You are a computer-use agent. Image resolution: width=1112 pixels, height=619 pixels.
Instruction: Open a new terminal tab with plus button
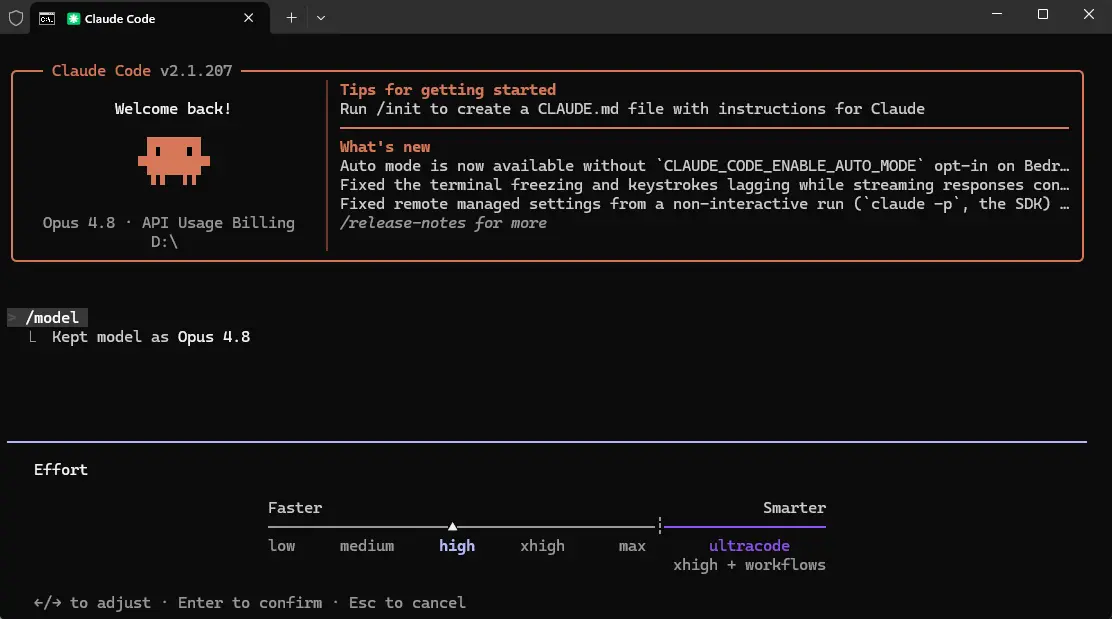tap(291, 18)
